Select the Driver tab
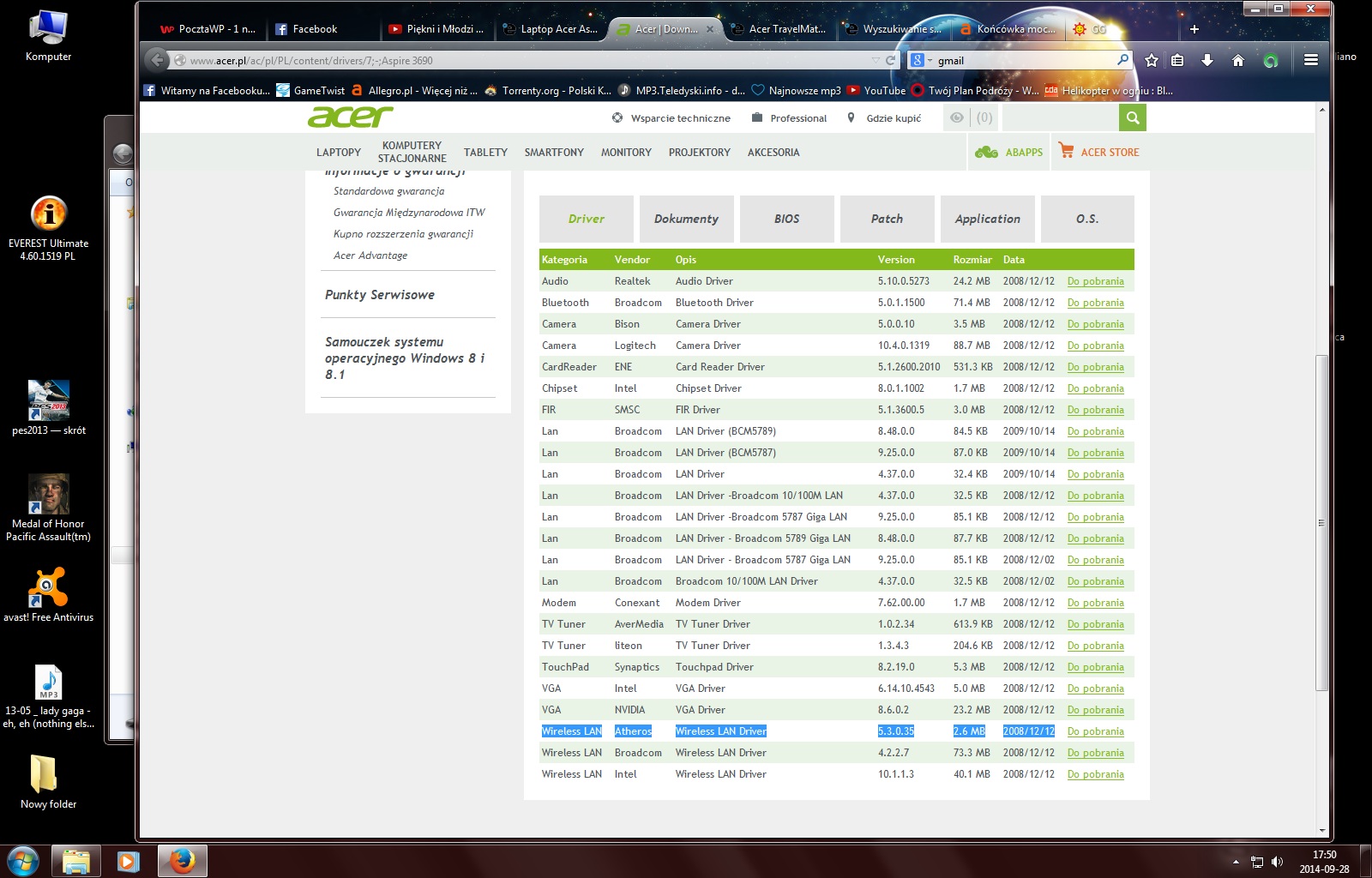Viewport: 1372px width, 878px height. click(x=586, y=219)
